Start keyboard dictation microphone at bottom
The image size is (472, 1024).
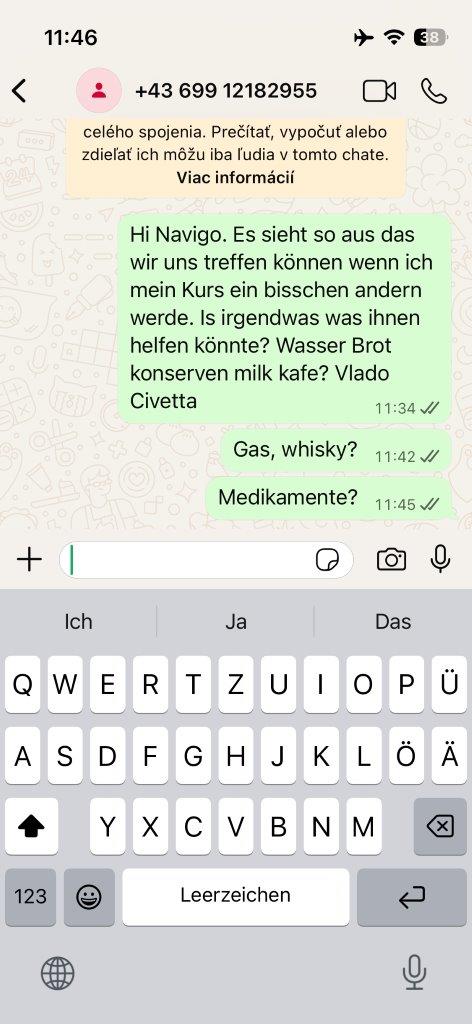tap(414, 974)
